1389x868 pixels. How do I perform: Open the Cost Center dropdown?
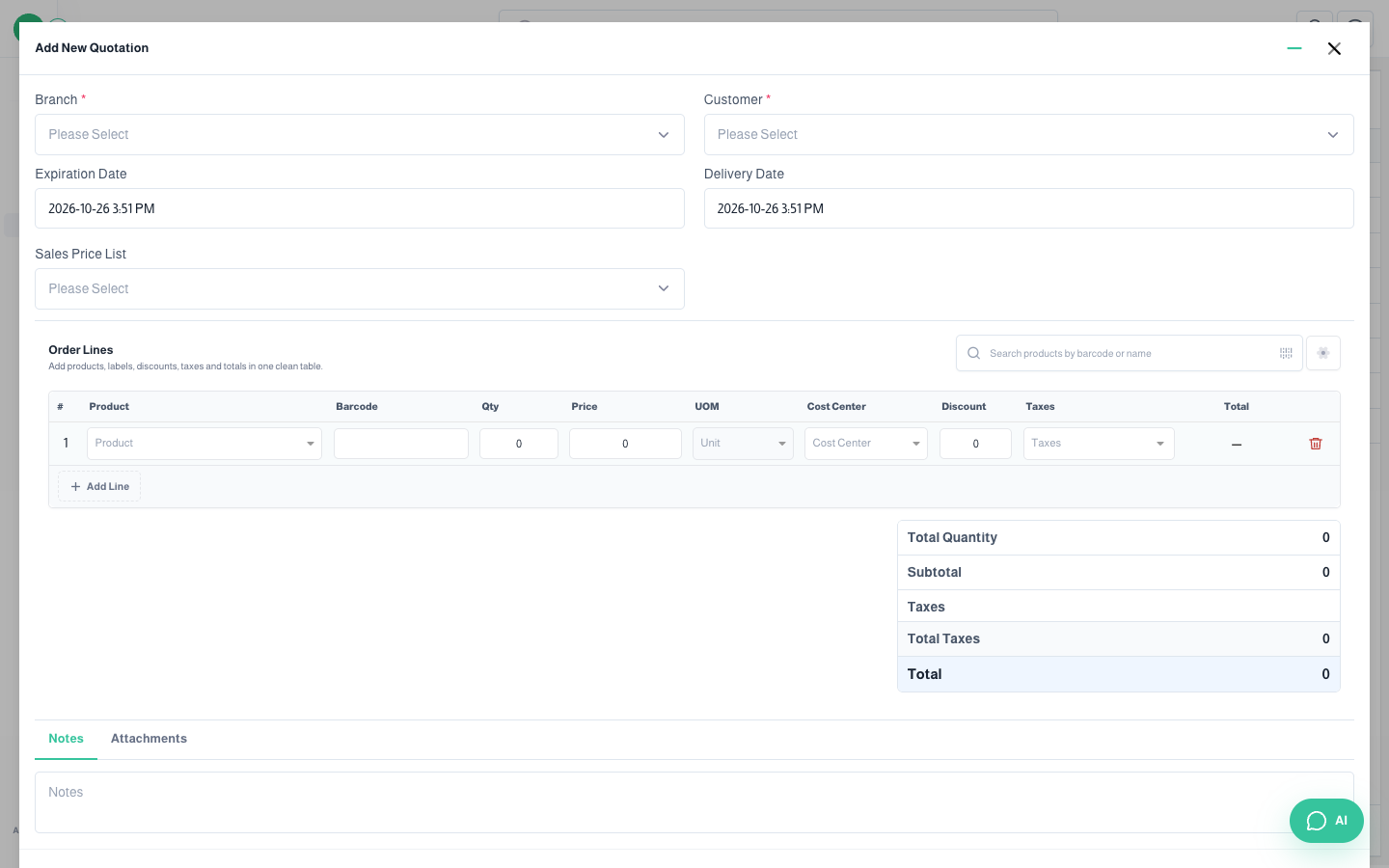point(866,444)
